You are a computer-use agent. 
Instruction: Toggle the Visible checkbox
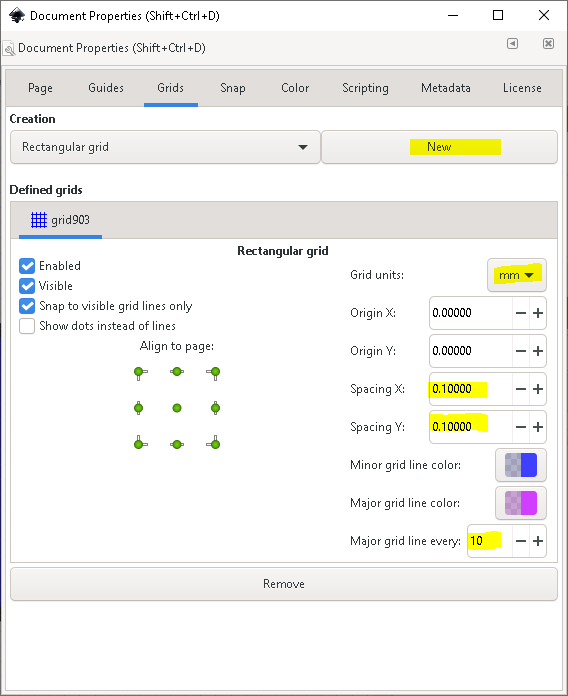click(27, 286)
